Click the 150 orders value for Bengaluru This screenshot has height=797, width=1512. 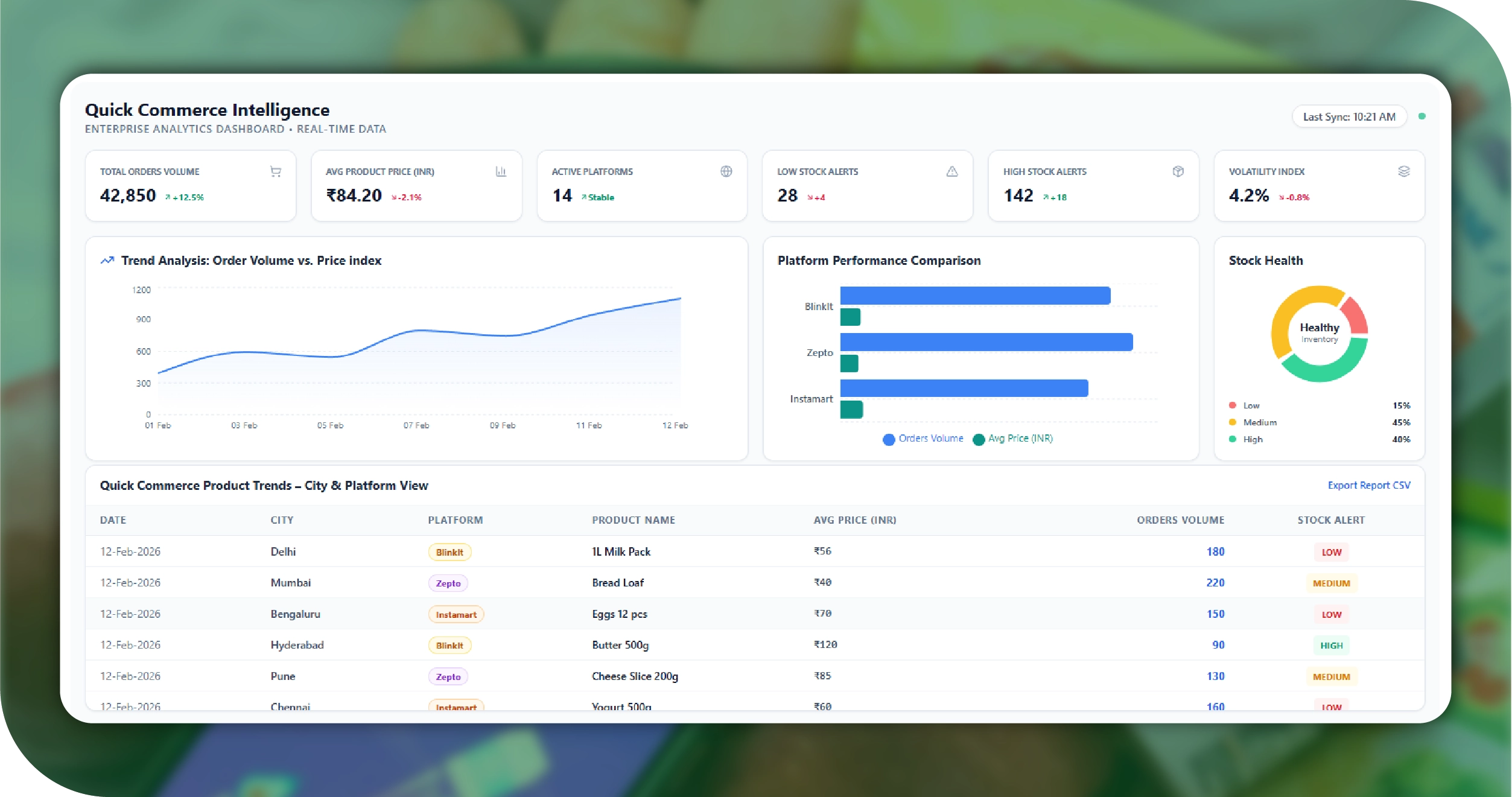[1215, 614]
